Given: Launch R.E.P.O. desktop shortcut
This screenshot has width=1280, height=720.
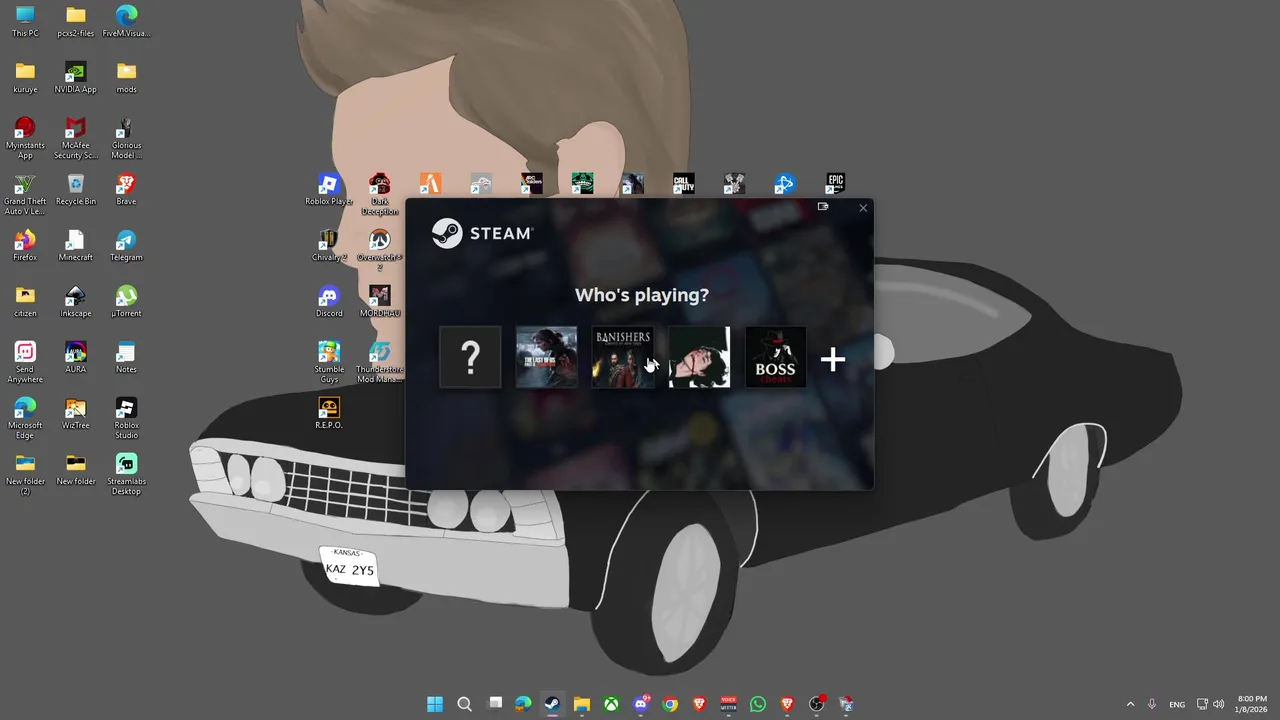Looking at the screenshot, I should [x=329, y=413].
